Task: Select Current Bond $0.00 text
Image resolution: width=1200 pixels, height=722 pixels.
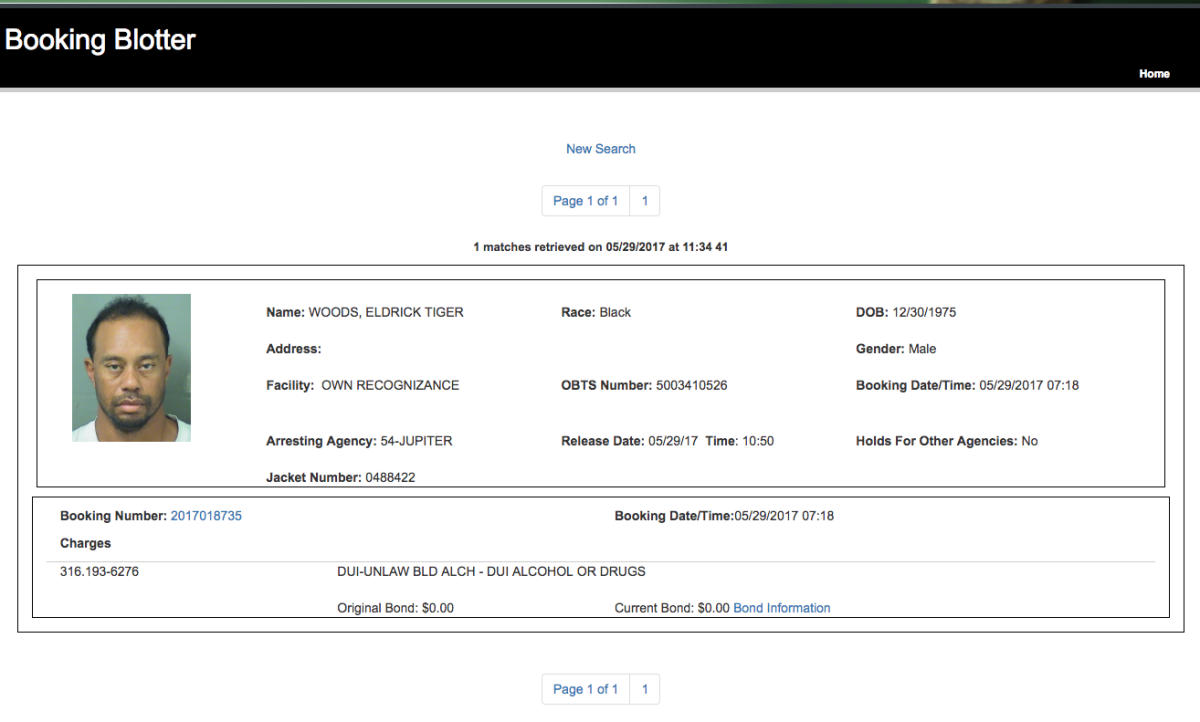Action: pyautogui.click(x=672, y=608)
